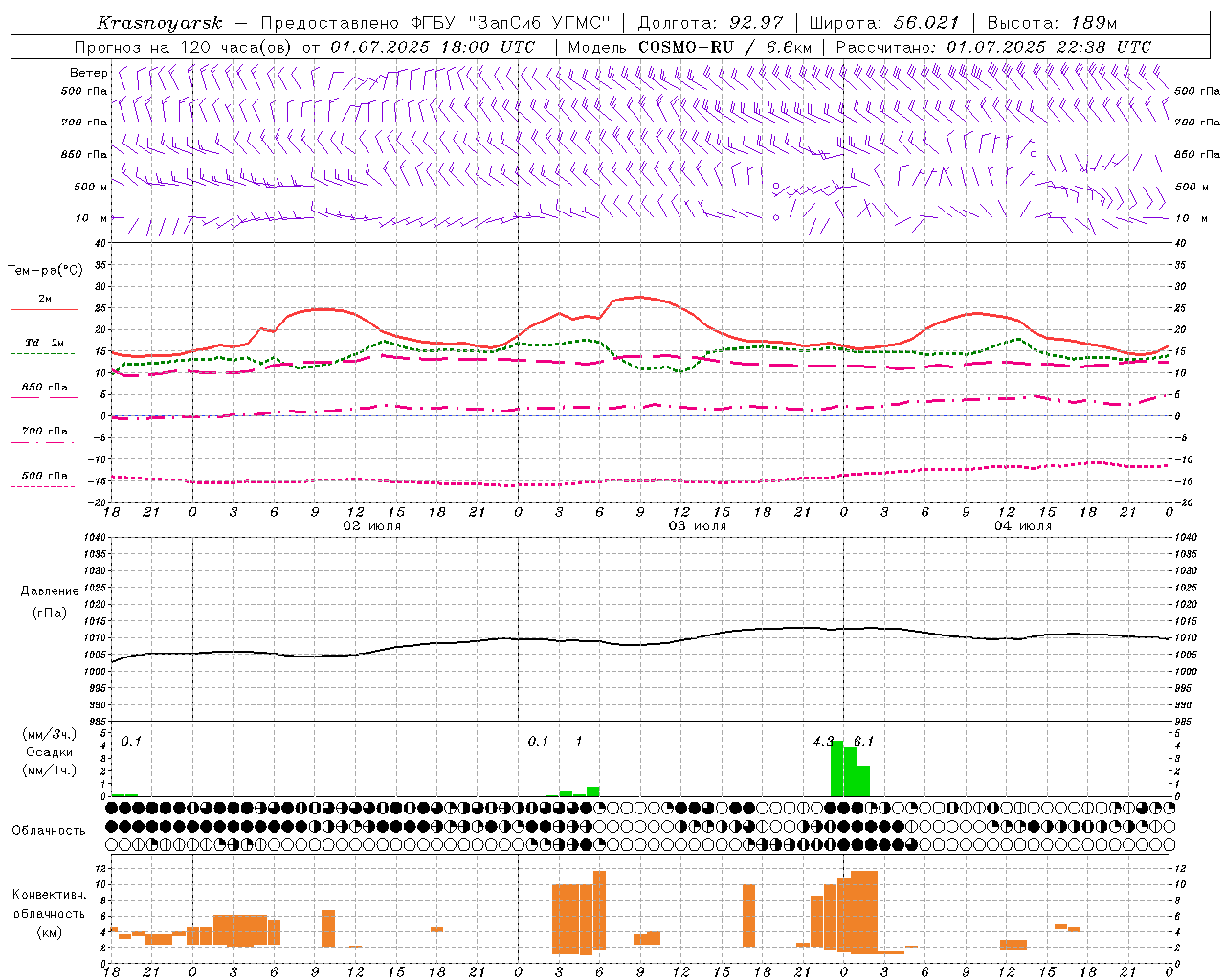The width and height of the screenshot is (1225, 980).
Task: Click the Ветер wind section label
Action: pyautogui.click(x=88, y=73)
